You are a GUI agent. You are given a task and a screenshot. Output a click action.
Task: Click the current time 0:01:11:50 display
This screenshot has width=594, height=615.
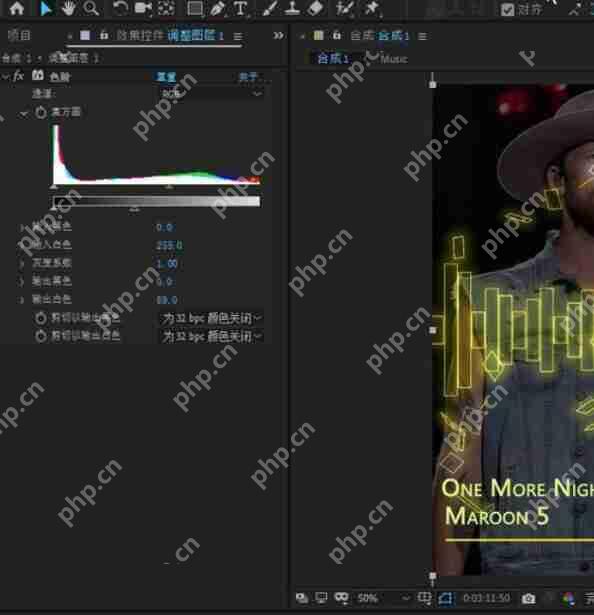point(486,598)
